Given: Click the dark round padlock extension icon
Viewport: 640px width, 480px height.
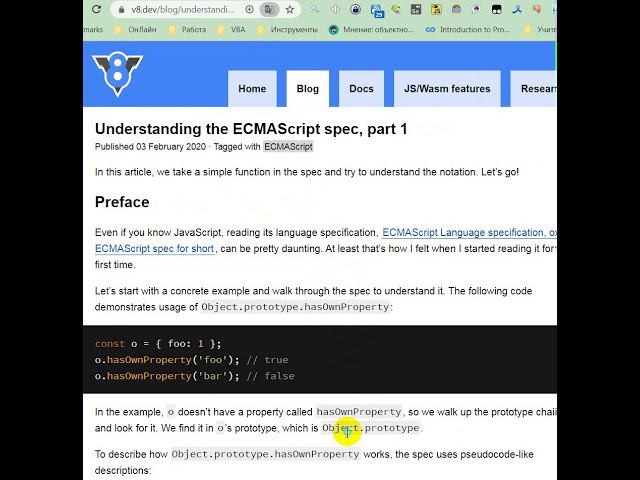Looking at the screenshot, I should coord(356,9).
